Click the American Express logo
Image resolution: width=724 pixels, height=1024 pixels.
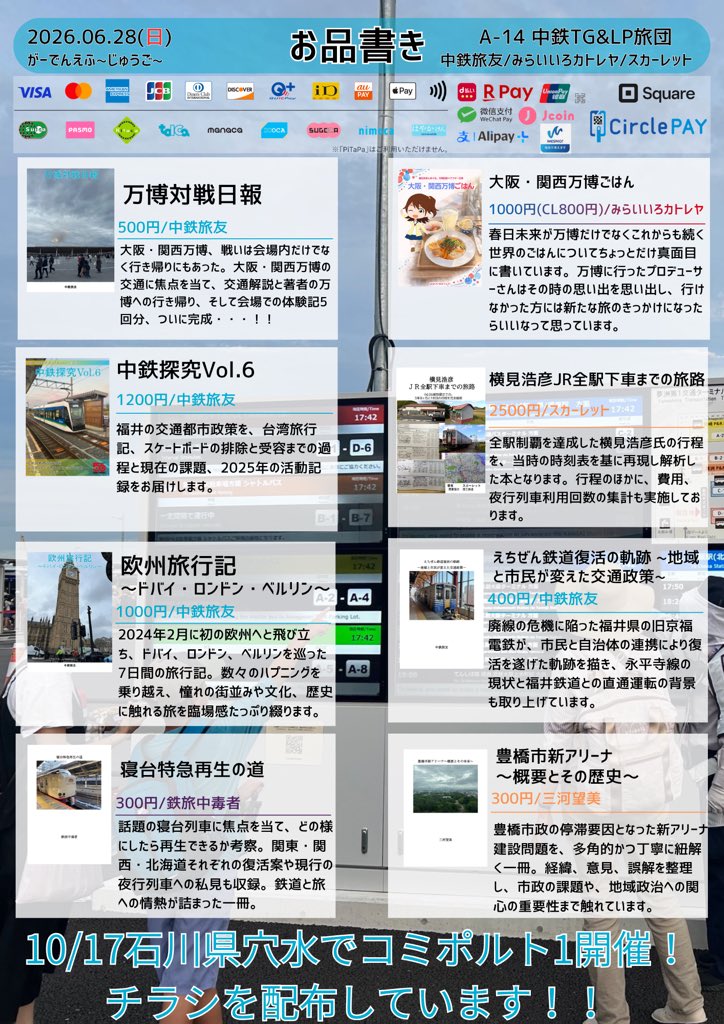(118, 91)
